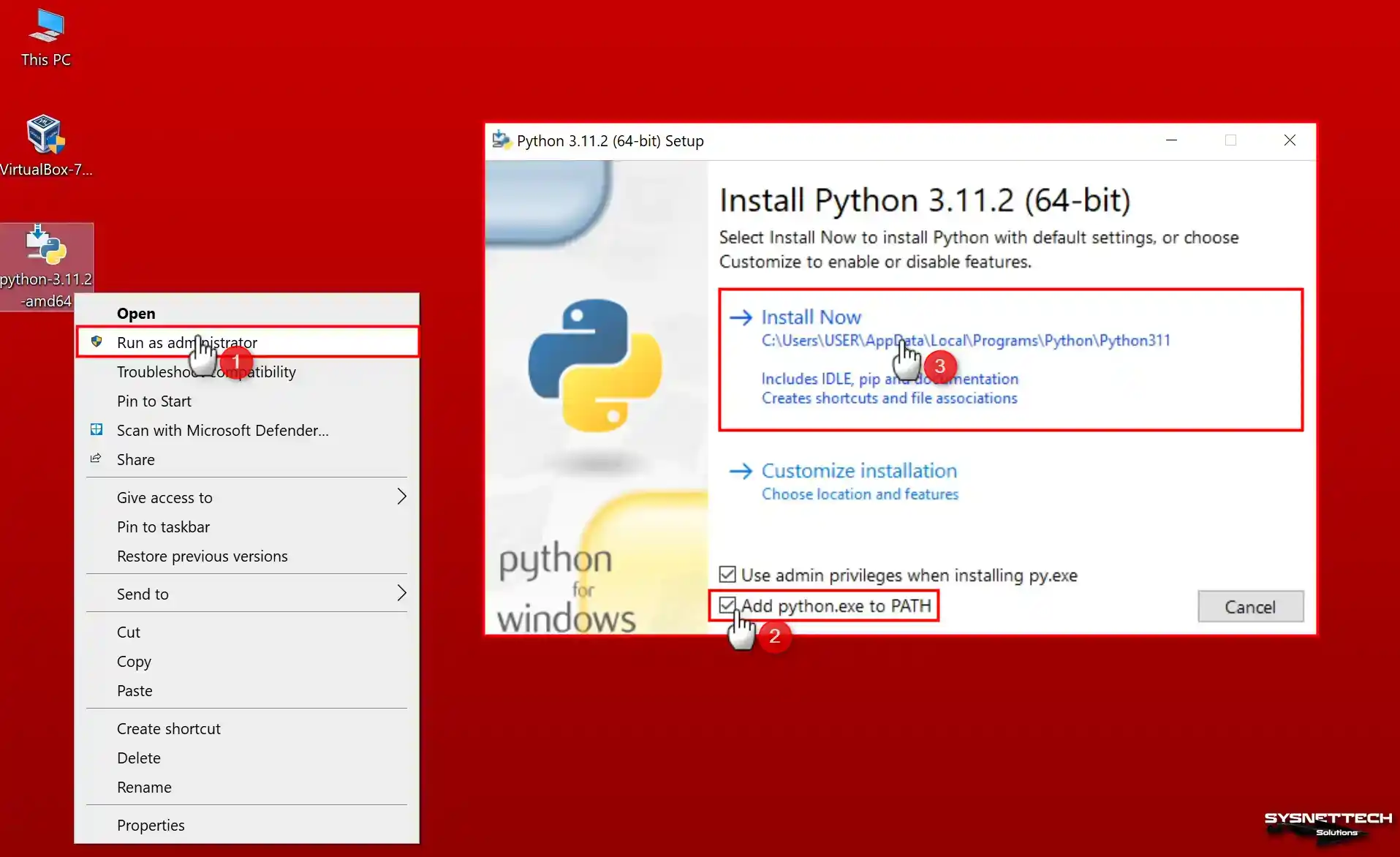Choose Open in the context menu
The height and width of the screenshot is (857, 1400).
[x=247, y=313]
